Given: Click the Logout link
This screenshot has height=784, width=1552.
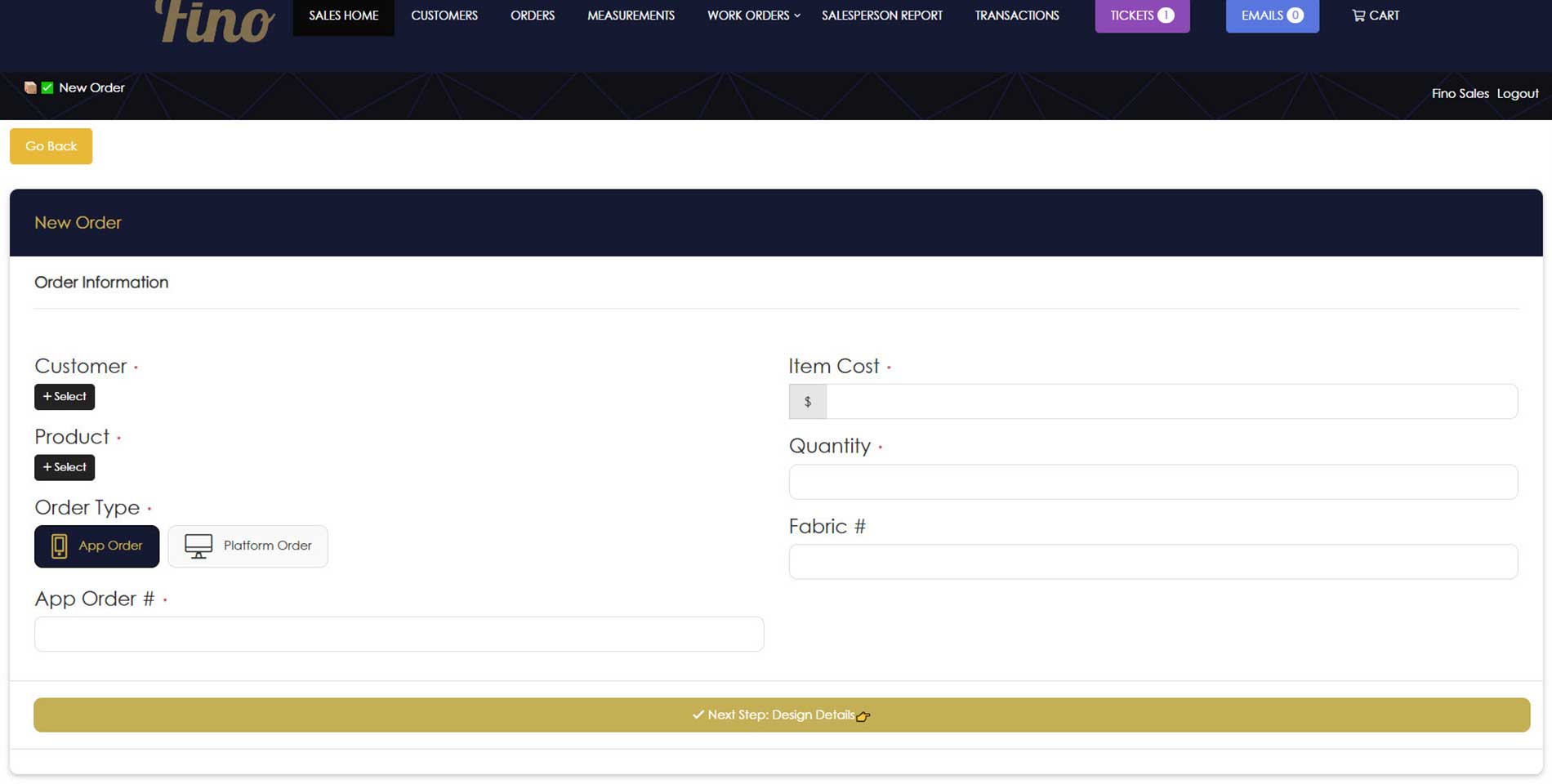Looking at the screenshot, I should 1518,93.
